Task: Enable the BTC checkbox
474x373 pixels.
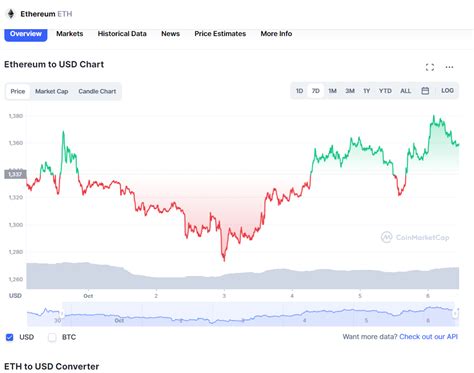Action: 52,337
